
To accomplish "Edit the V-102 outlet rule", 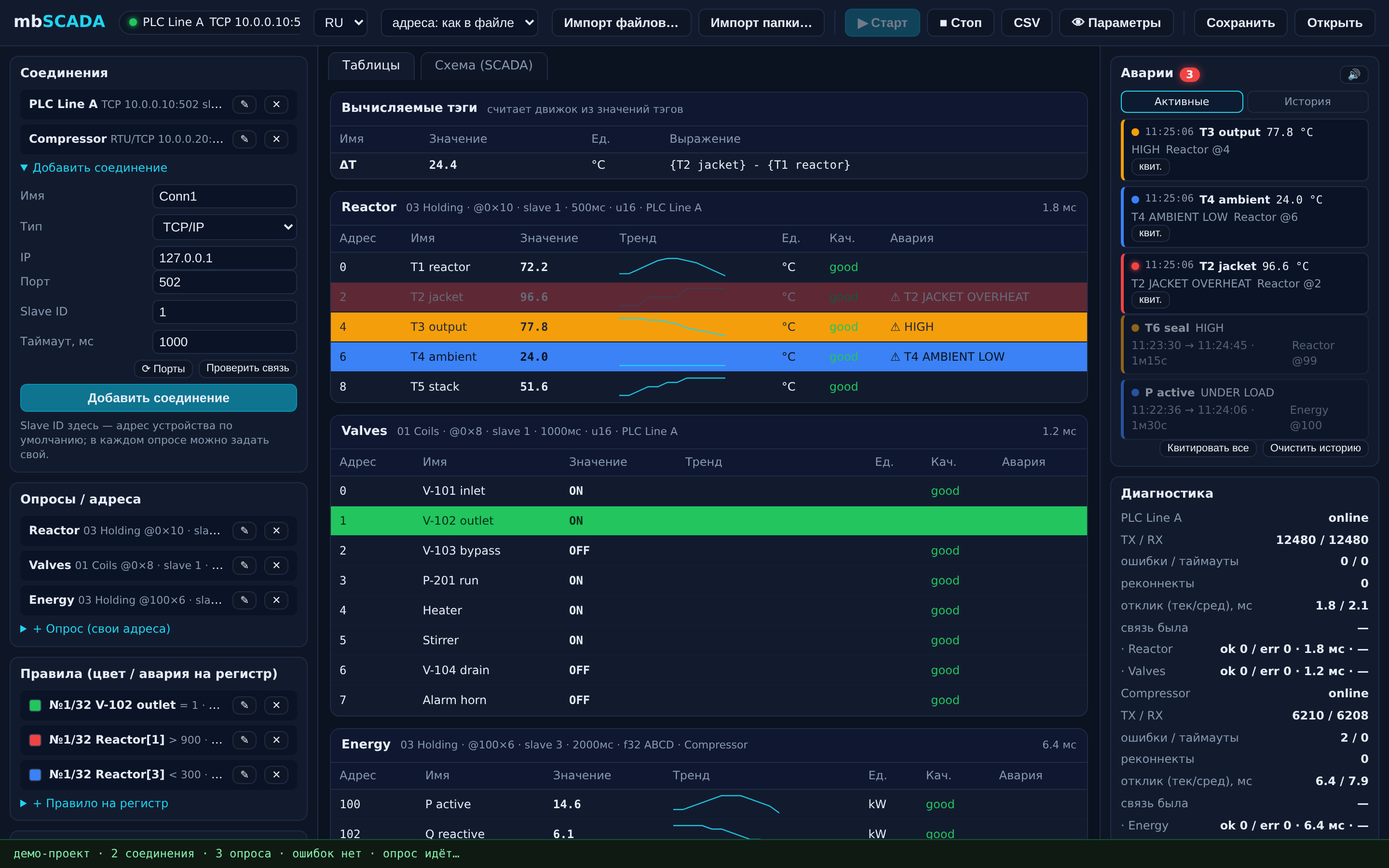I will [245, 705].
